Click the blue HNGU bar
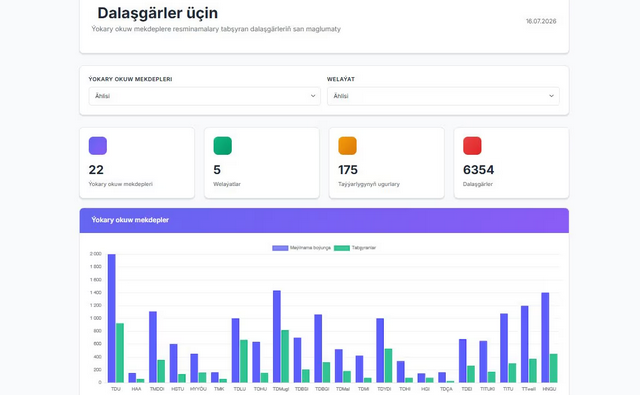 point(545,337)
